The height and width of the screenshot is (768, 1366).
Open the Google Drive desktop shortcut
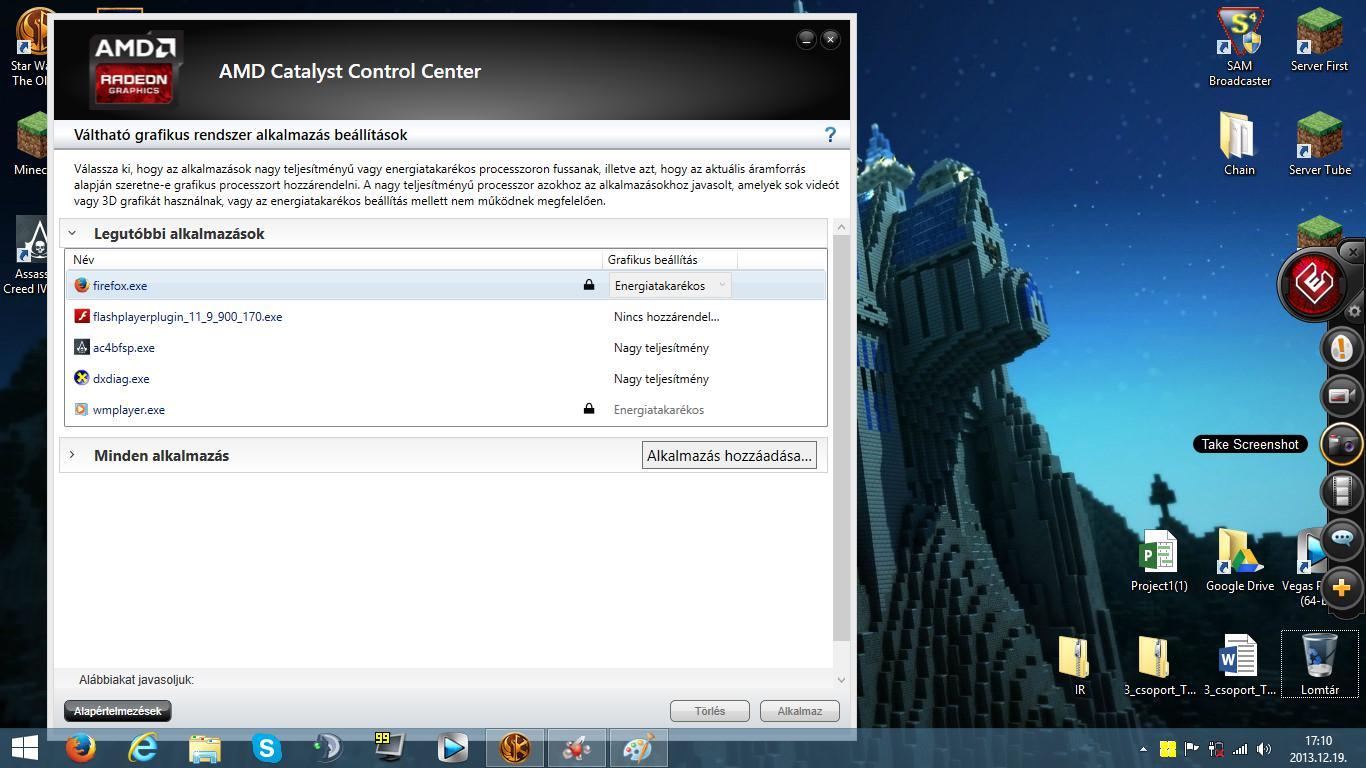coord(1240,562)
